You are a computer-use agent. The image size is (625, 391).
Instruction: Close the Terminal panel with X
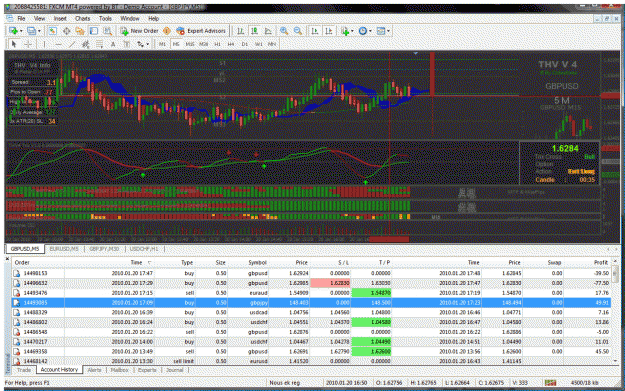coord(7,259)
